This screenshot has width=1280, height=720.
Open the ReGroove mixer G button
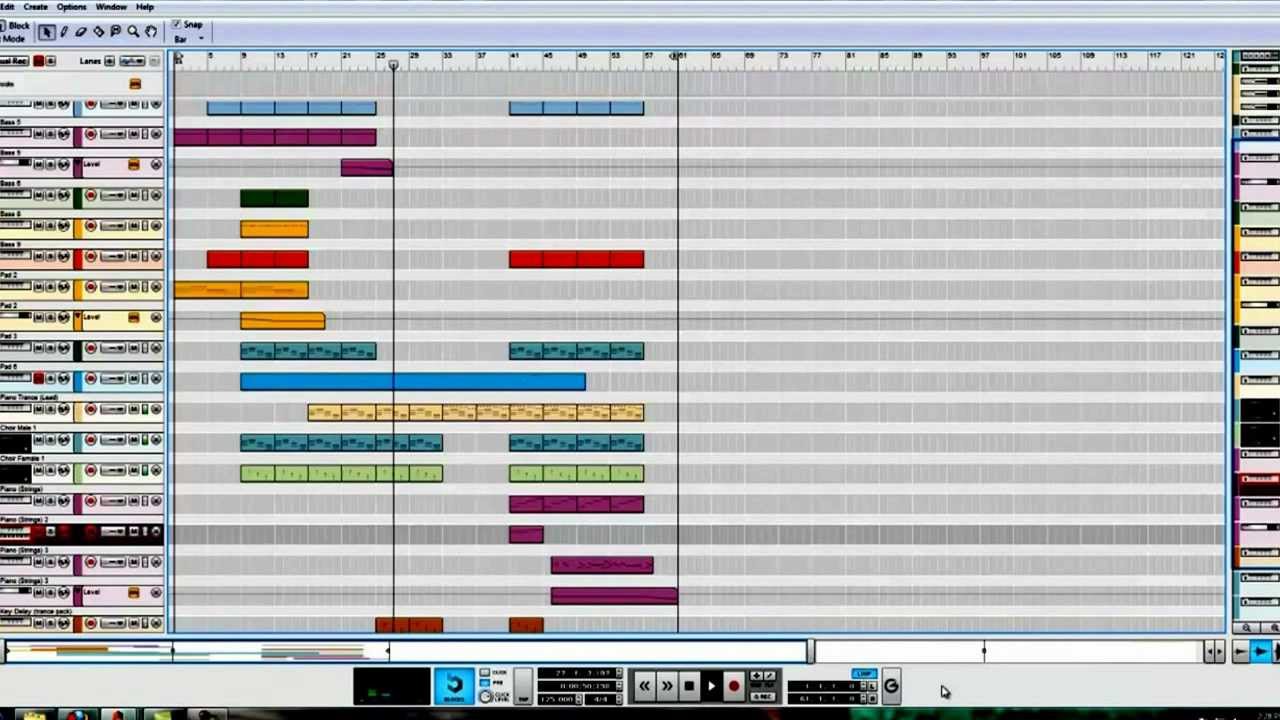[x=891, y=686]
